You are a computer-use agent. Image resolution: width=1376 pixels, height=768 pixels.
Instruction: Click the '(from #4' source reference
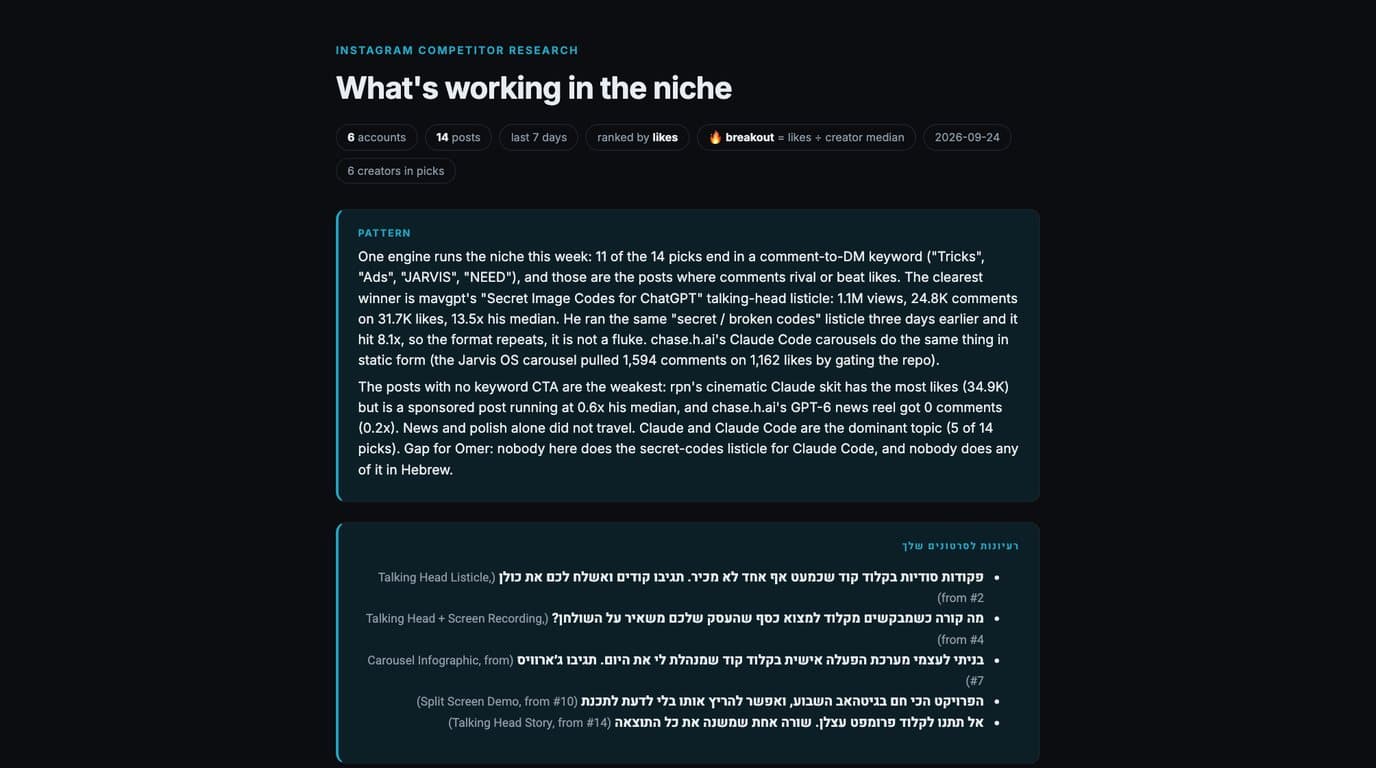pyautogui.click(x=960, y=639)
